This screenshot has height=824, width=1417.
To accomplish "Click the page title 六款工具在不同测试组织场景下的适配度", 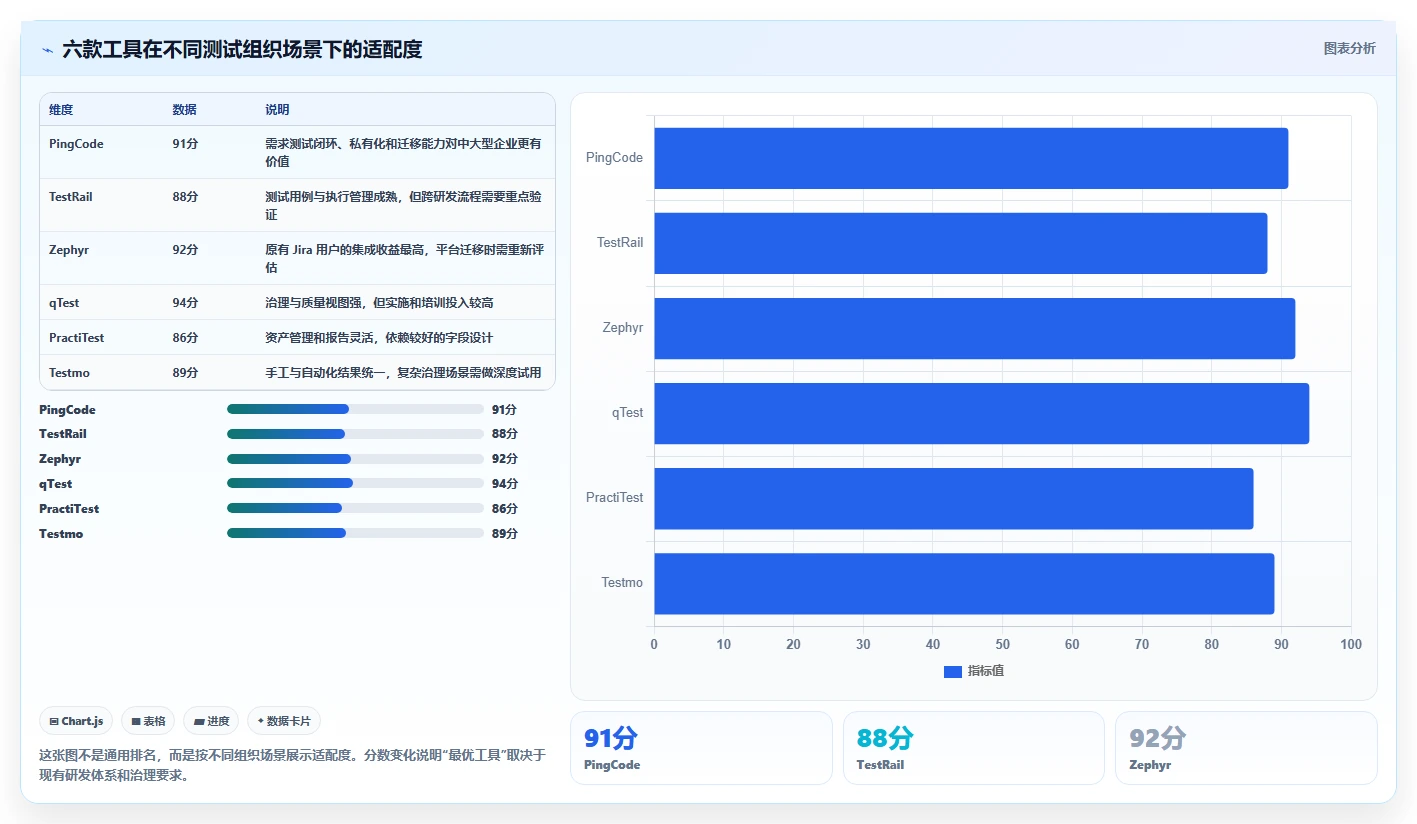I will click(242, 49).
